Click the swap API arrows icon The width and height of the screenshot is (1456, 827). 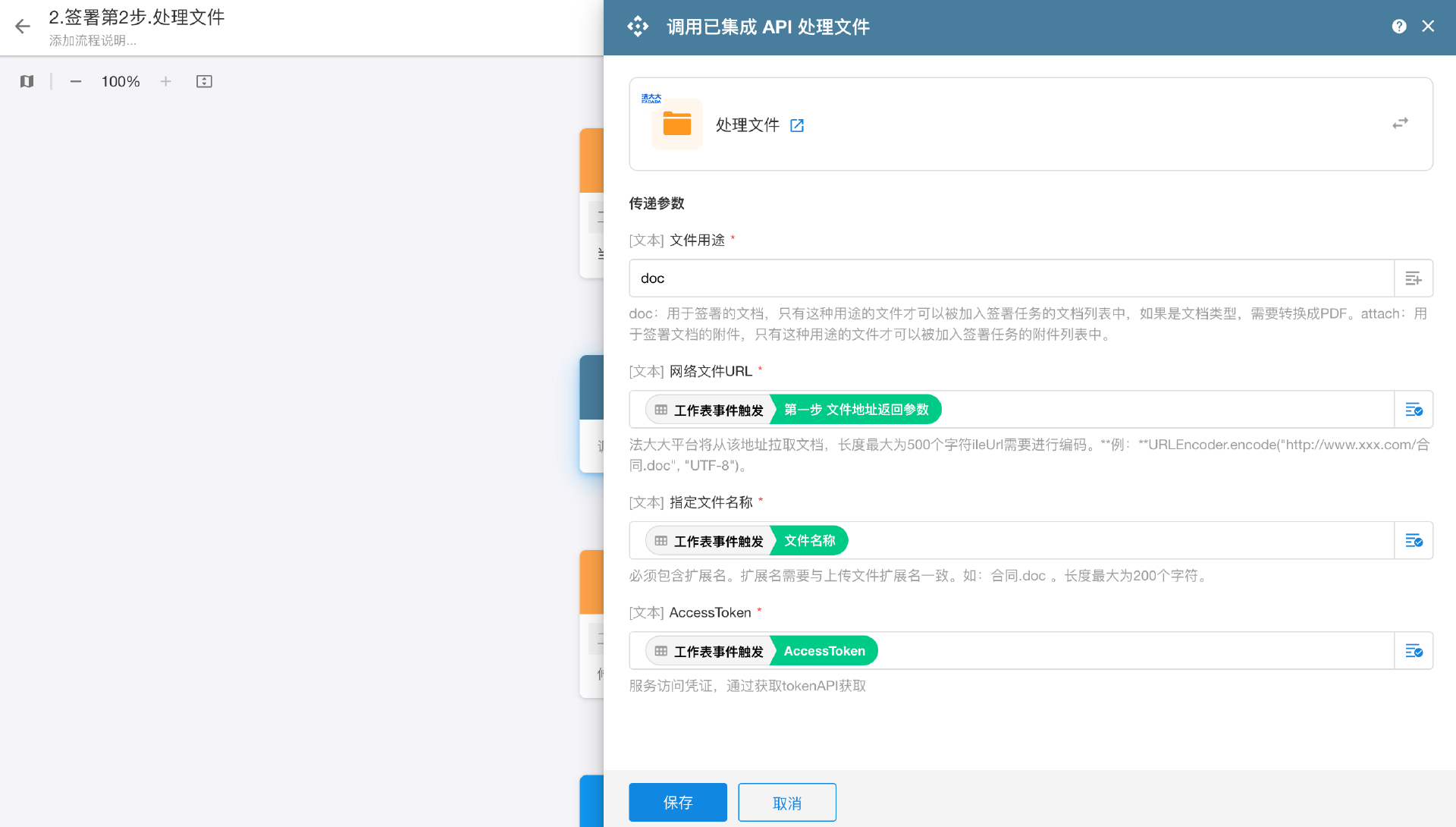pos(1400,123)
